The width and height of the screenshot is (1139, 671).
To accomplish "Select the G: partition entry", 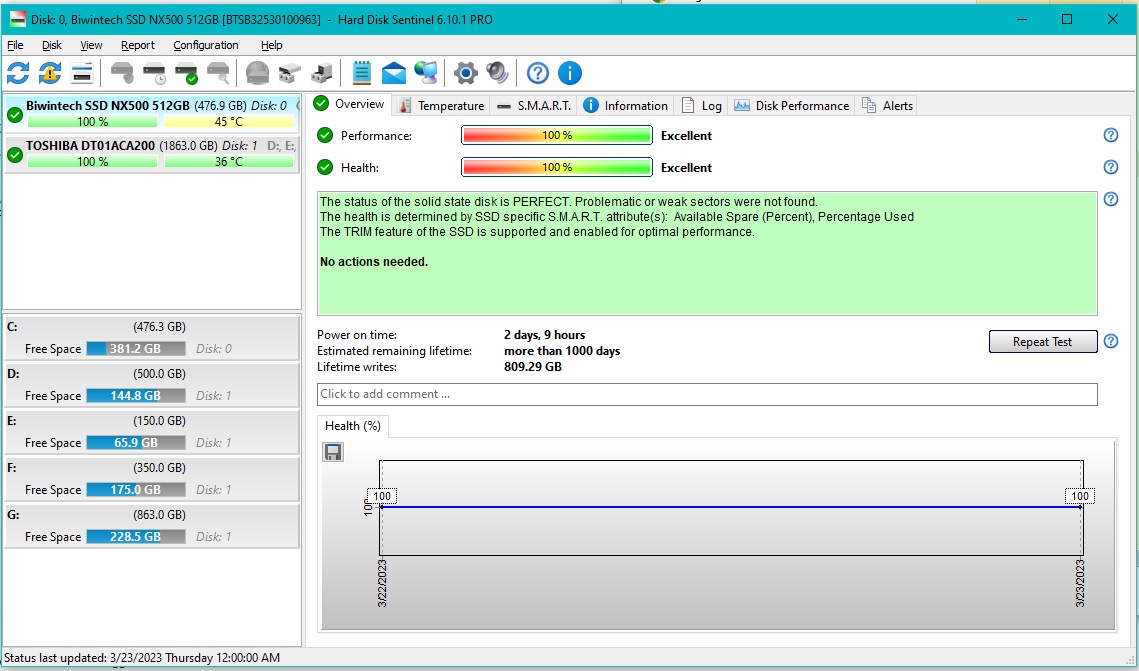I will [152, 526].
